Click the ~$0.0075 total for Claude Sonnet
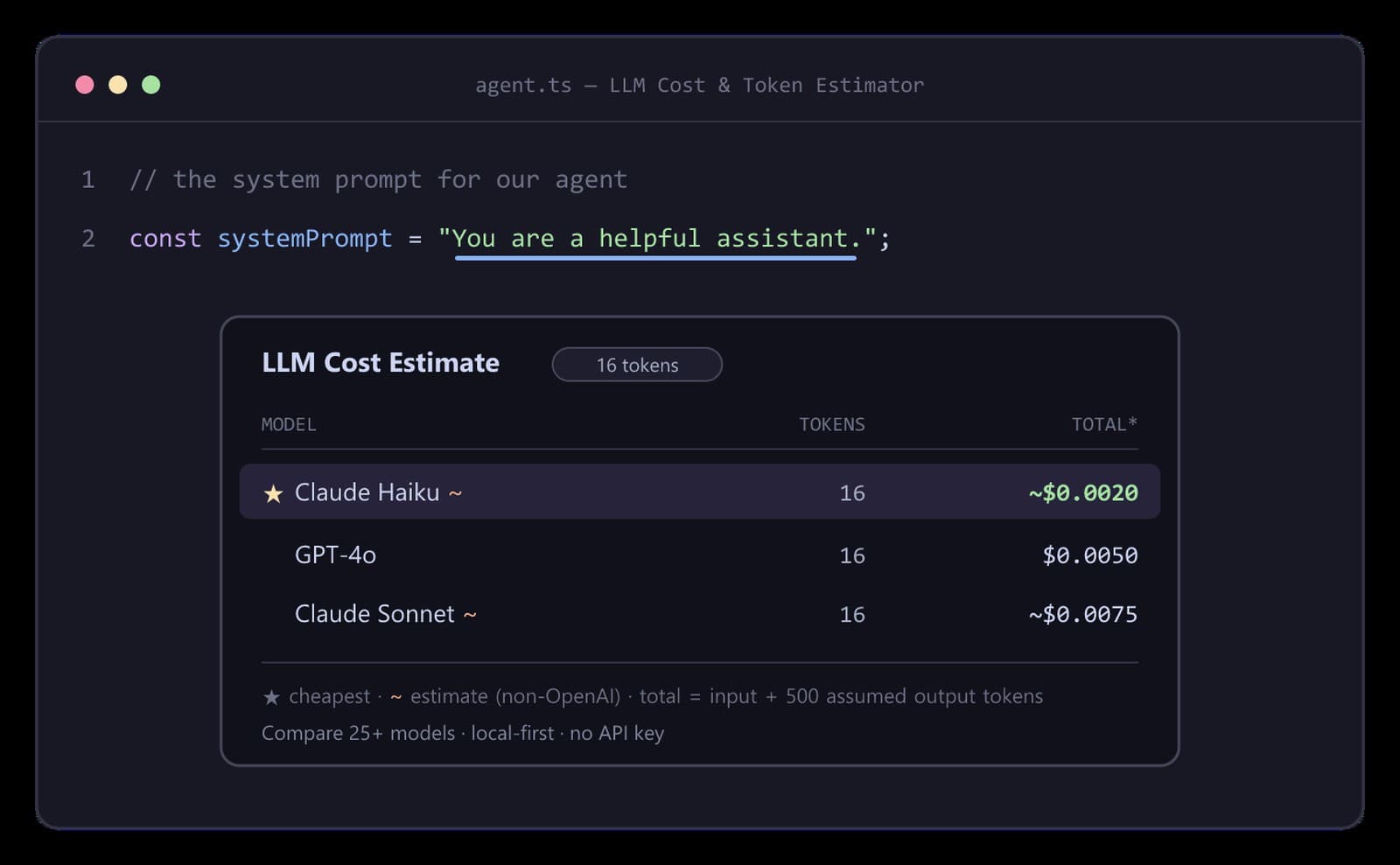Viewport: 1400px width, 865px height. (1083, 614)
